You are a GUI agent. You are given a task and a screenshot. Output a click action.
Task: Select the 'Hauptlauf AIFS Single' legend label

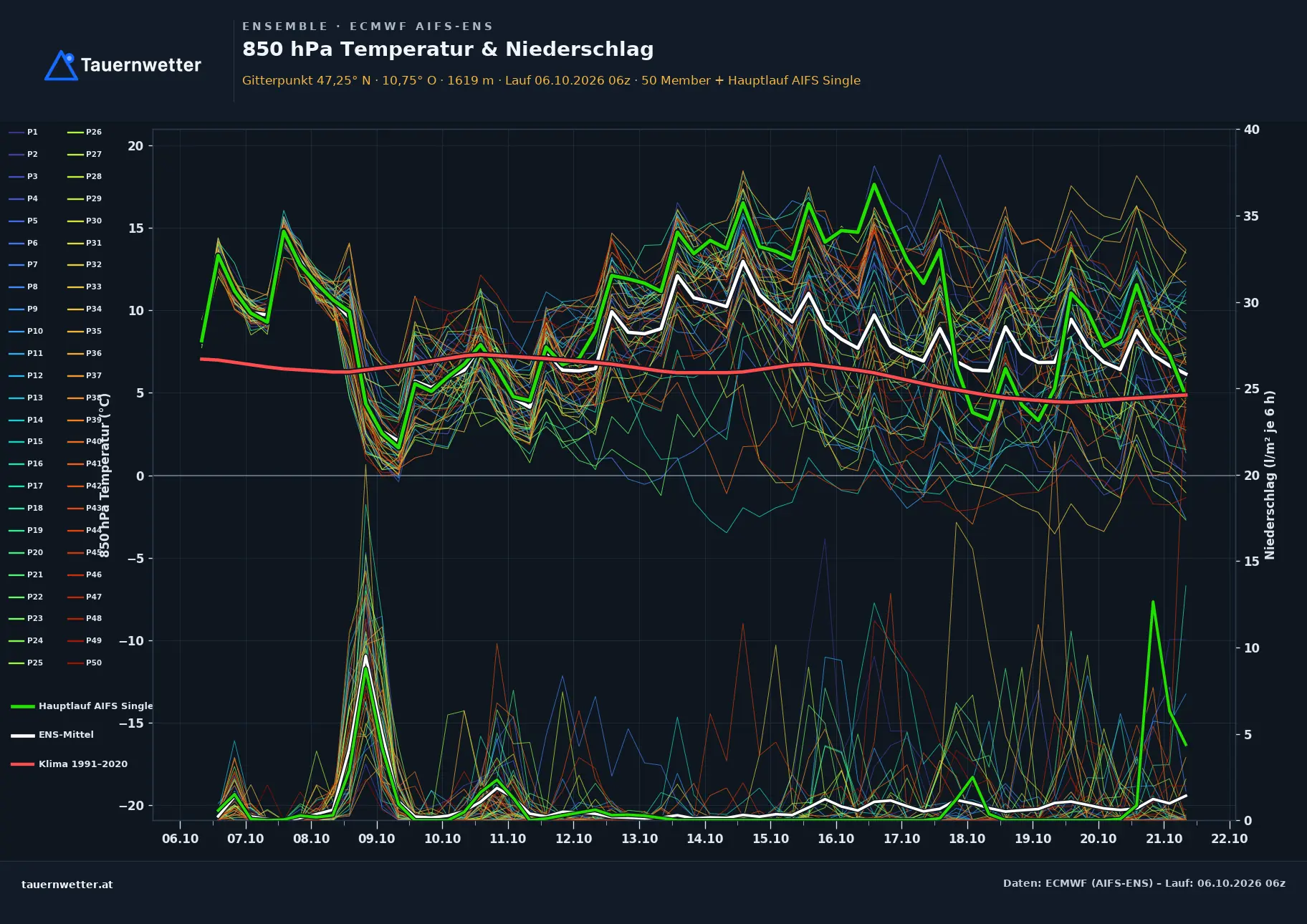coord(96,706)
